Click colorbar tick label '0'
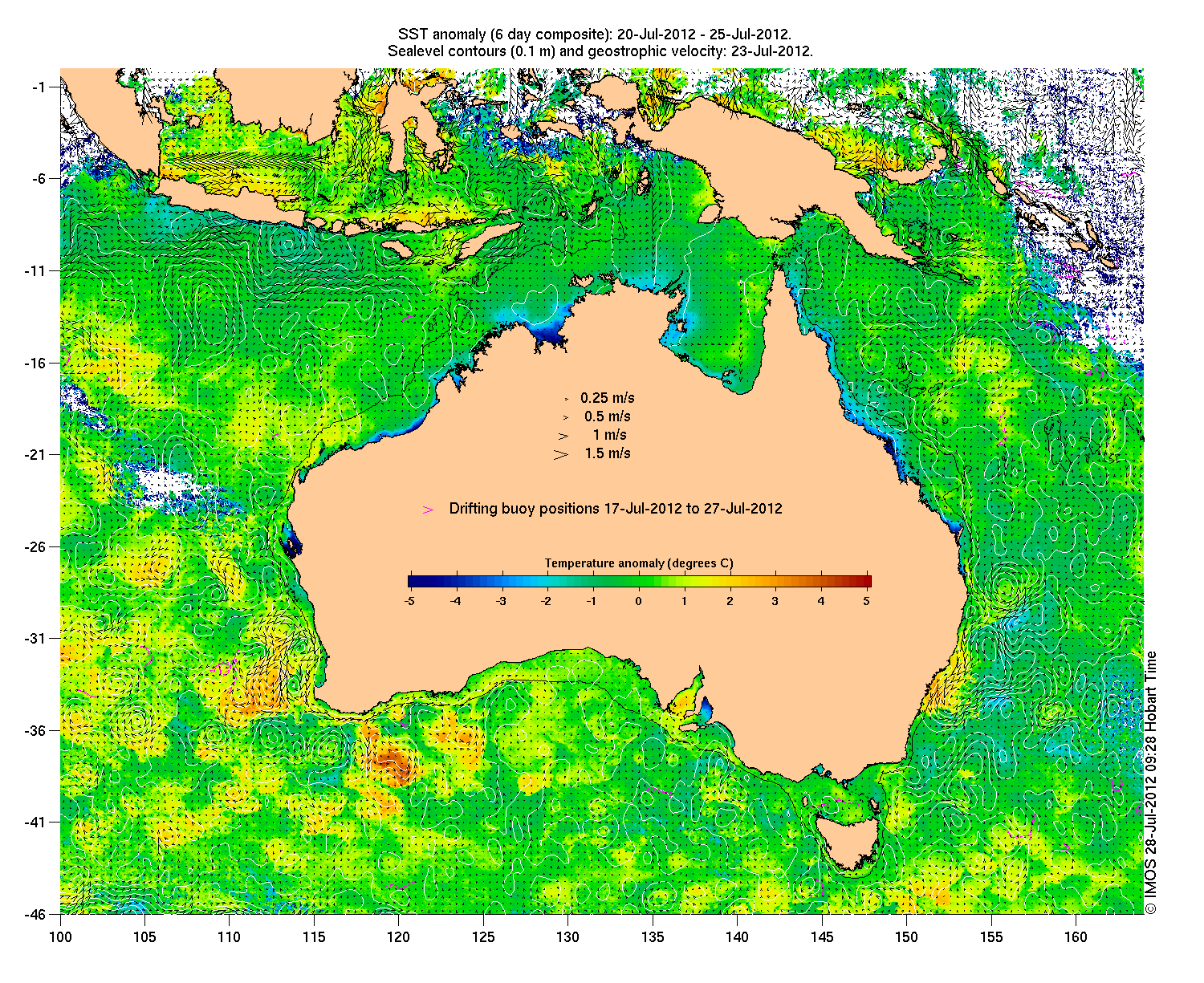Image resolution: width=1204 pixels, height=983 pixels. coord(639,601)
